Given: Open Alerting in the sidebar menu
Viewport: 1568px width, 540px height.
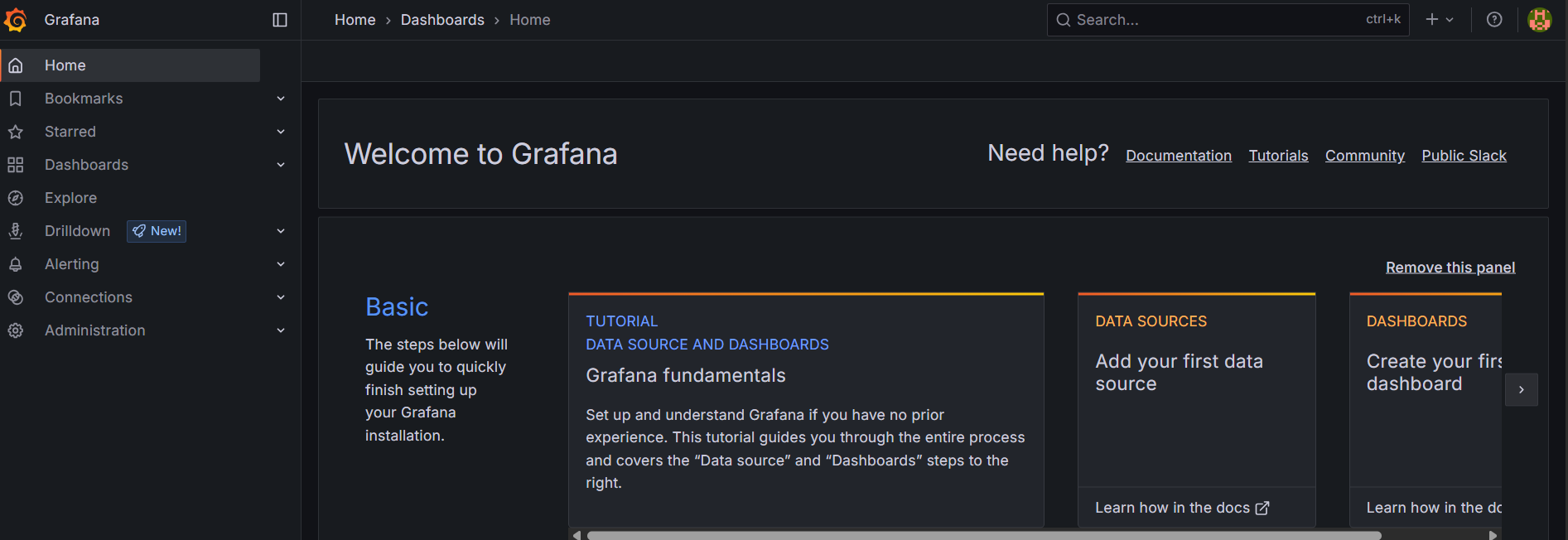Looking at the screenshot, I should [x=72, y=264].
